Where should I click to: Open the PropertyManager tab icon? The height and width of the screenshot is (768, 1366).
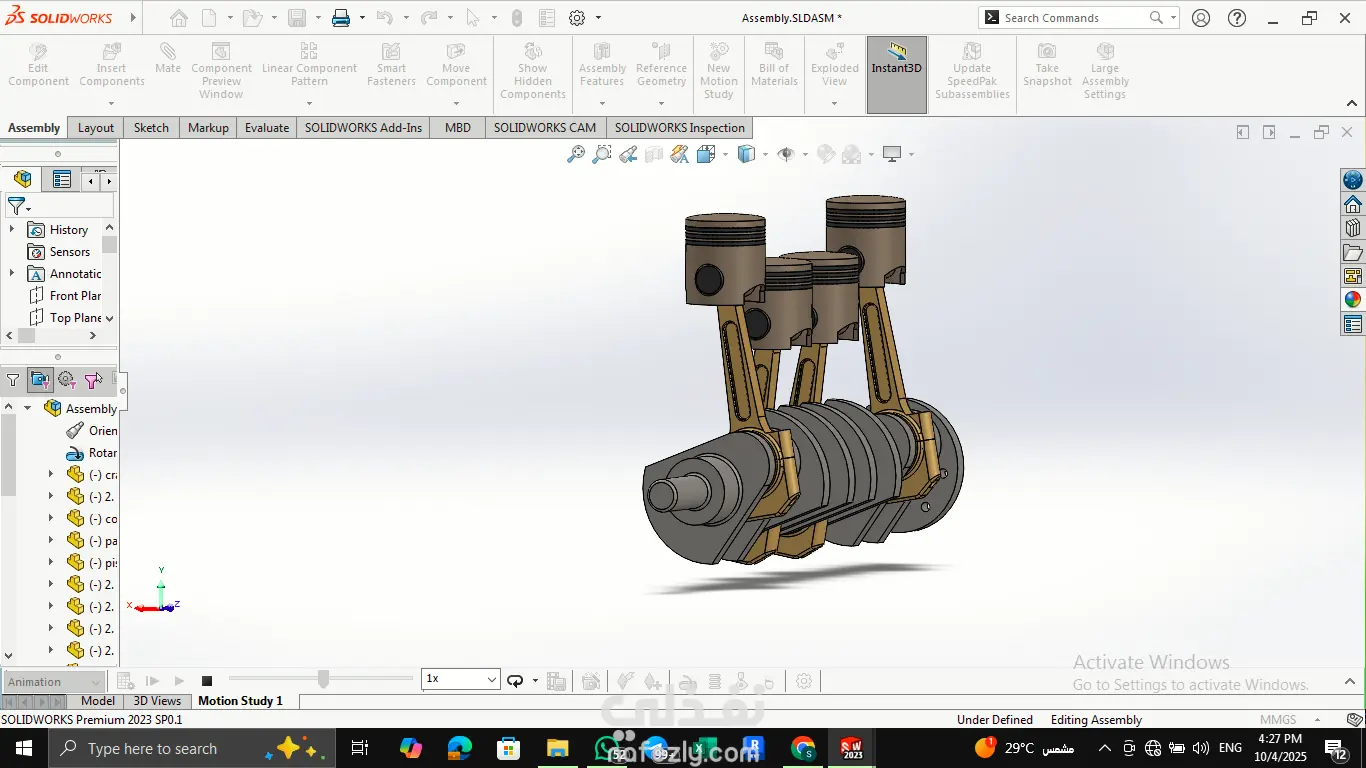point(62,180)
